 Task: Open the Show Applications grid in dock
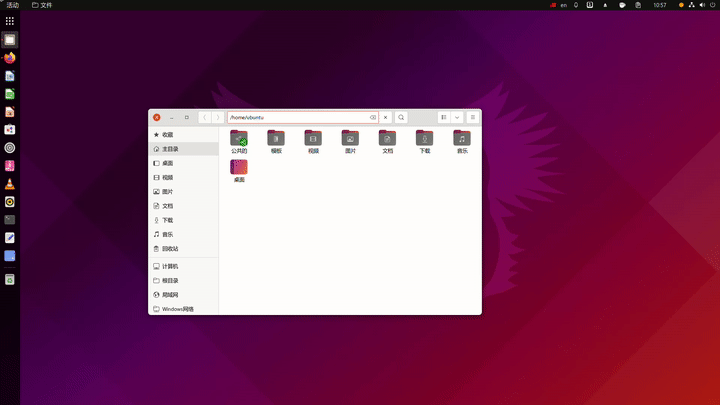pyautogui.click(x=10, y=21)
